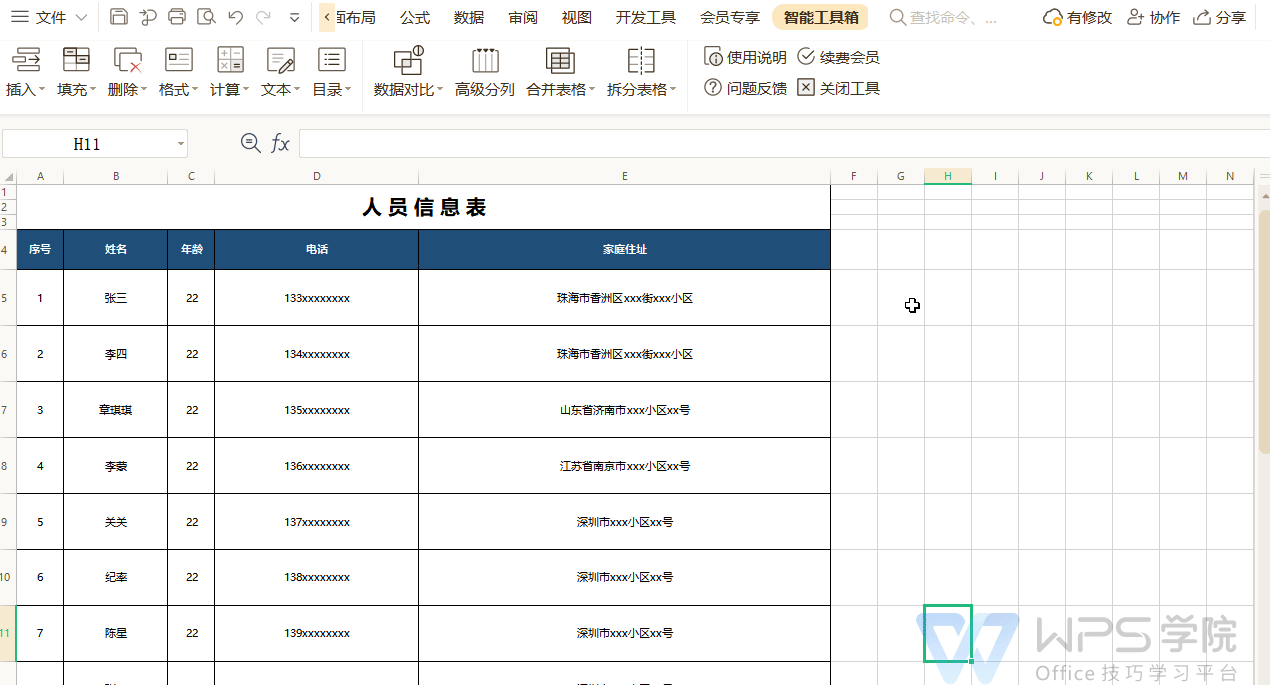Switch to the 会员专享 tab

point(730,17)
